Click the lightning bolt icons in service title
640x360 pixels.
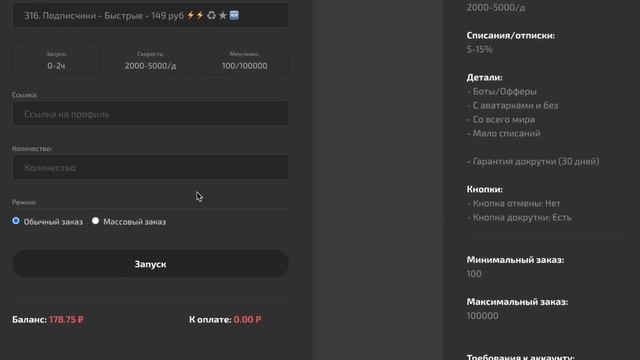(x=195, y=16)
